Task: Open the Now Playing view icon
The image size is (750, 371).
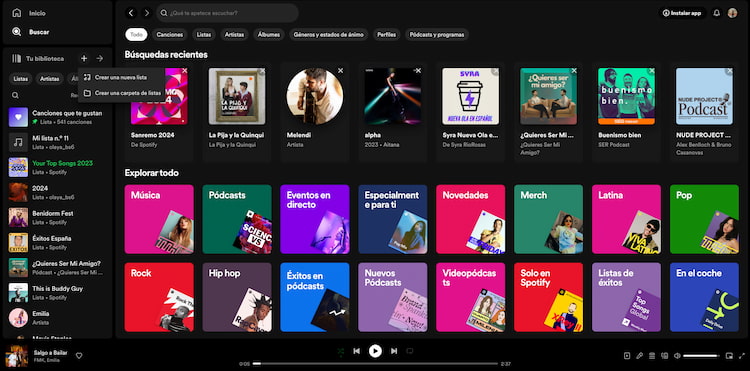Action: click(x=627, y=356)
